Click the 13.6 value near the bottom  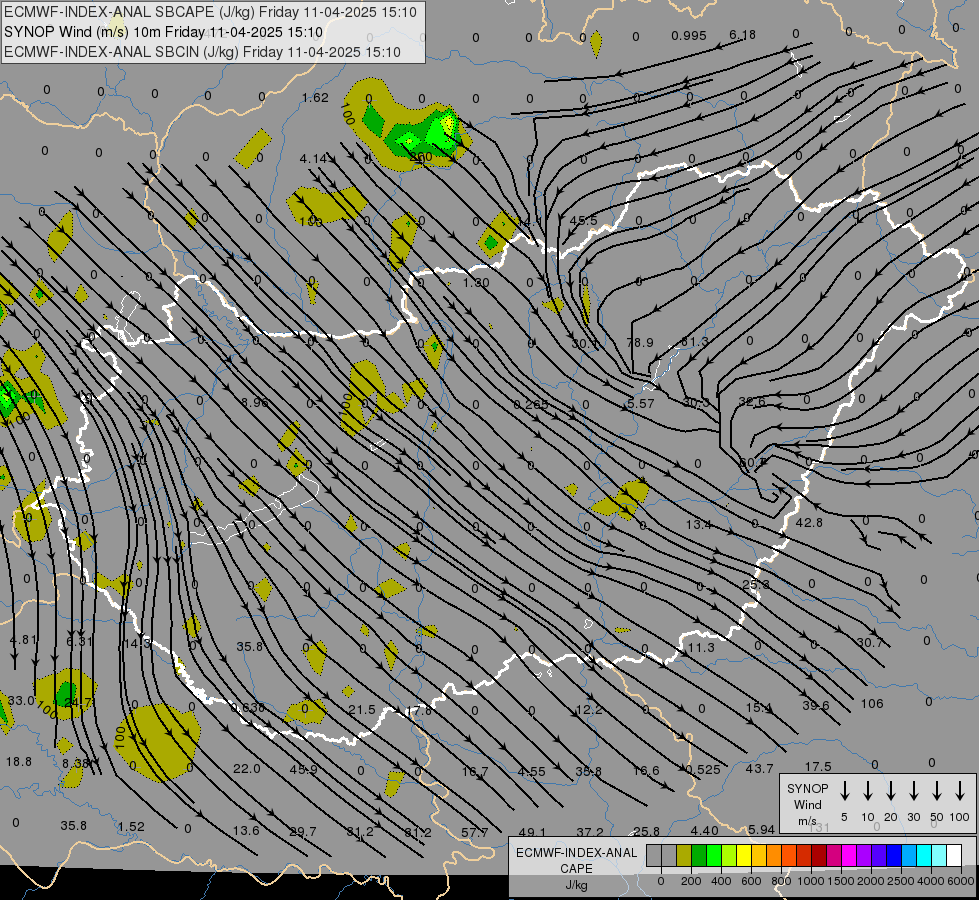(246, 831)
